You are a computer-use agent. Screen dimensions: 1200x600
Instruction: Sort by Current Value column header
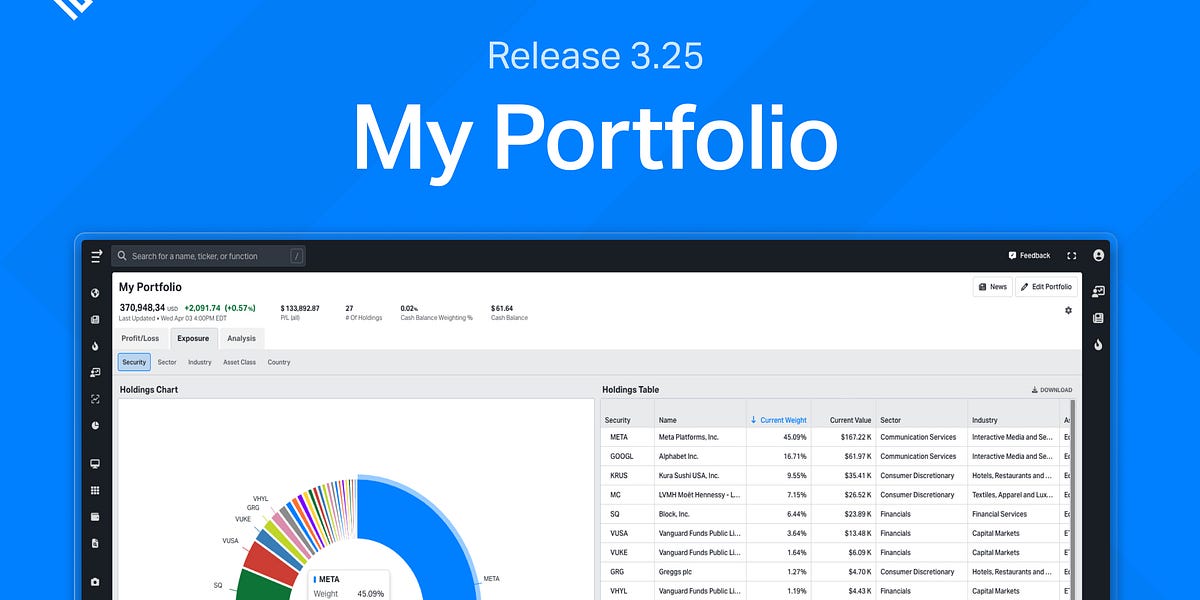[x=844, y=420]
